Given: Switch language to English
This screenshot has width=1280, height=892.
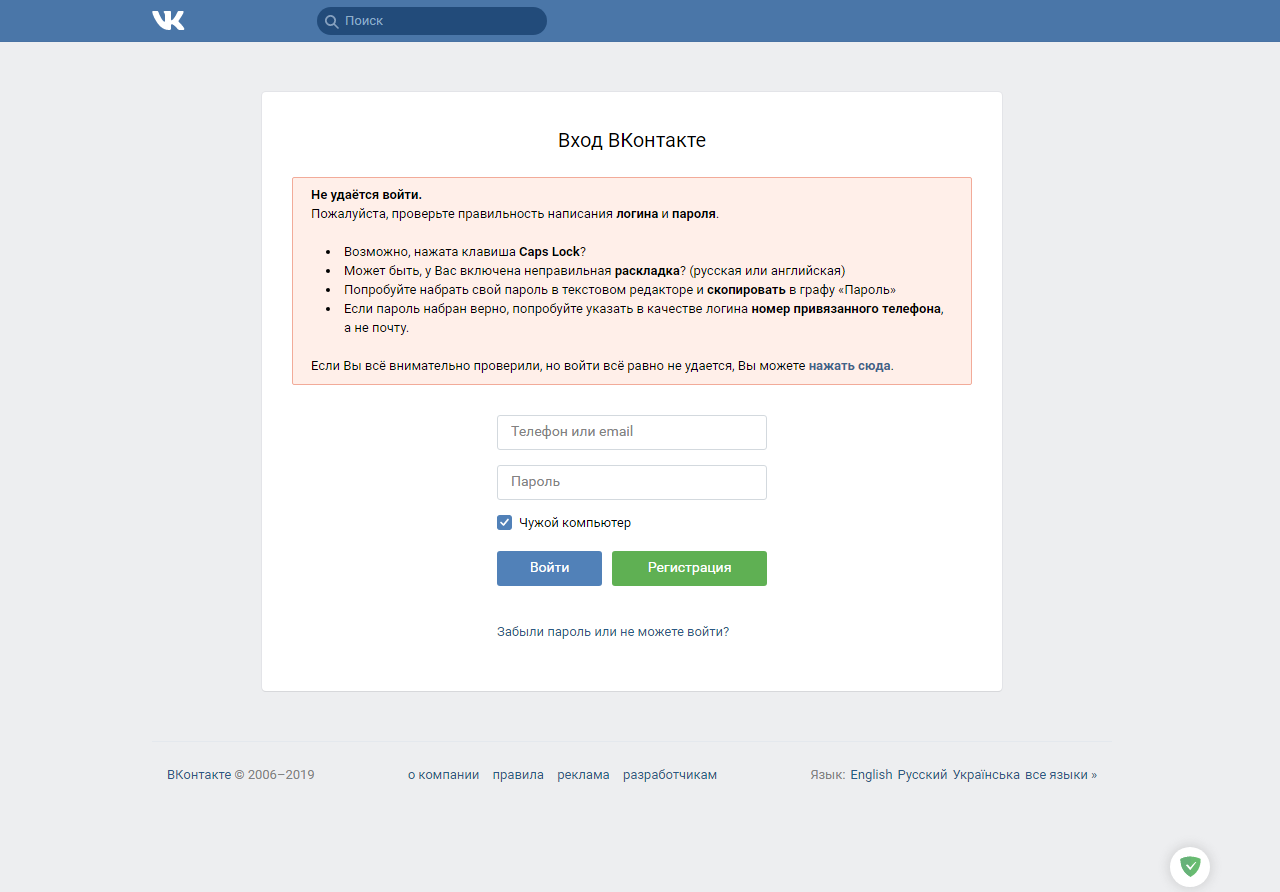Looking at the screenshot, I should pyautogui.click(x=871, y=775).
